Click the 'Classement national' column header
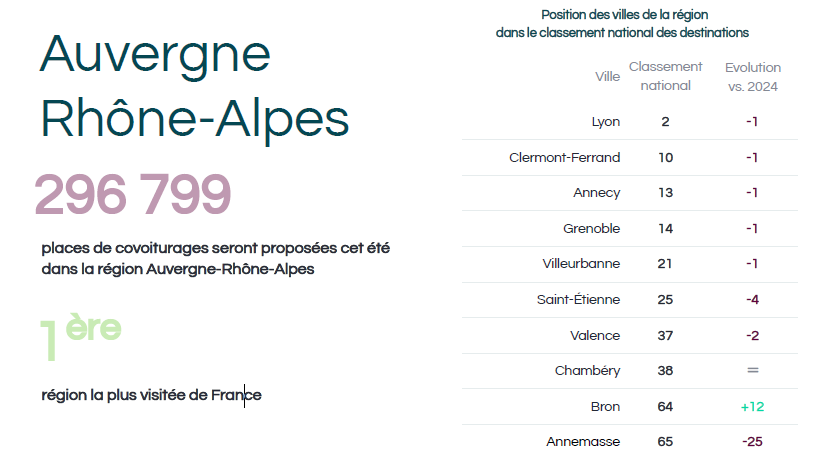Viewport: 816px width, 458px height. [x=666, y=76]
